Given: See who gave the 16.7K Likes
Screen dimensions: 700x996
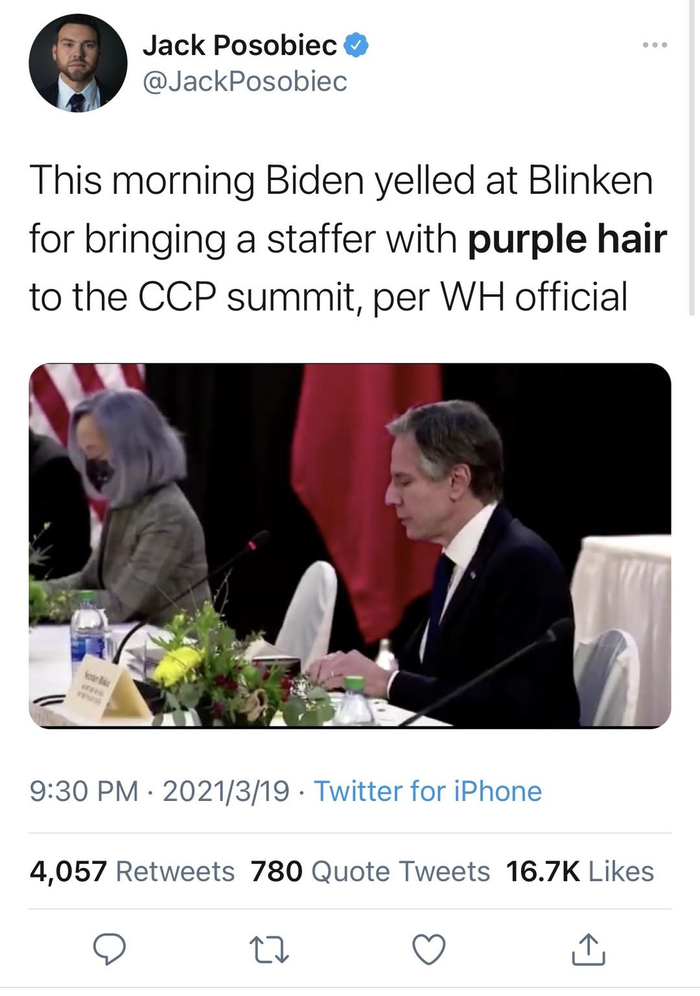Looking at the screenshot, I should point(580,871).
